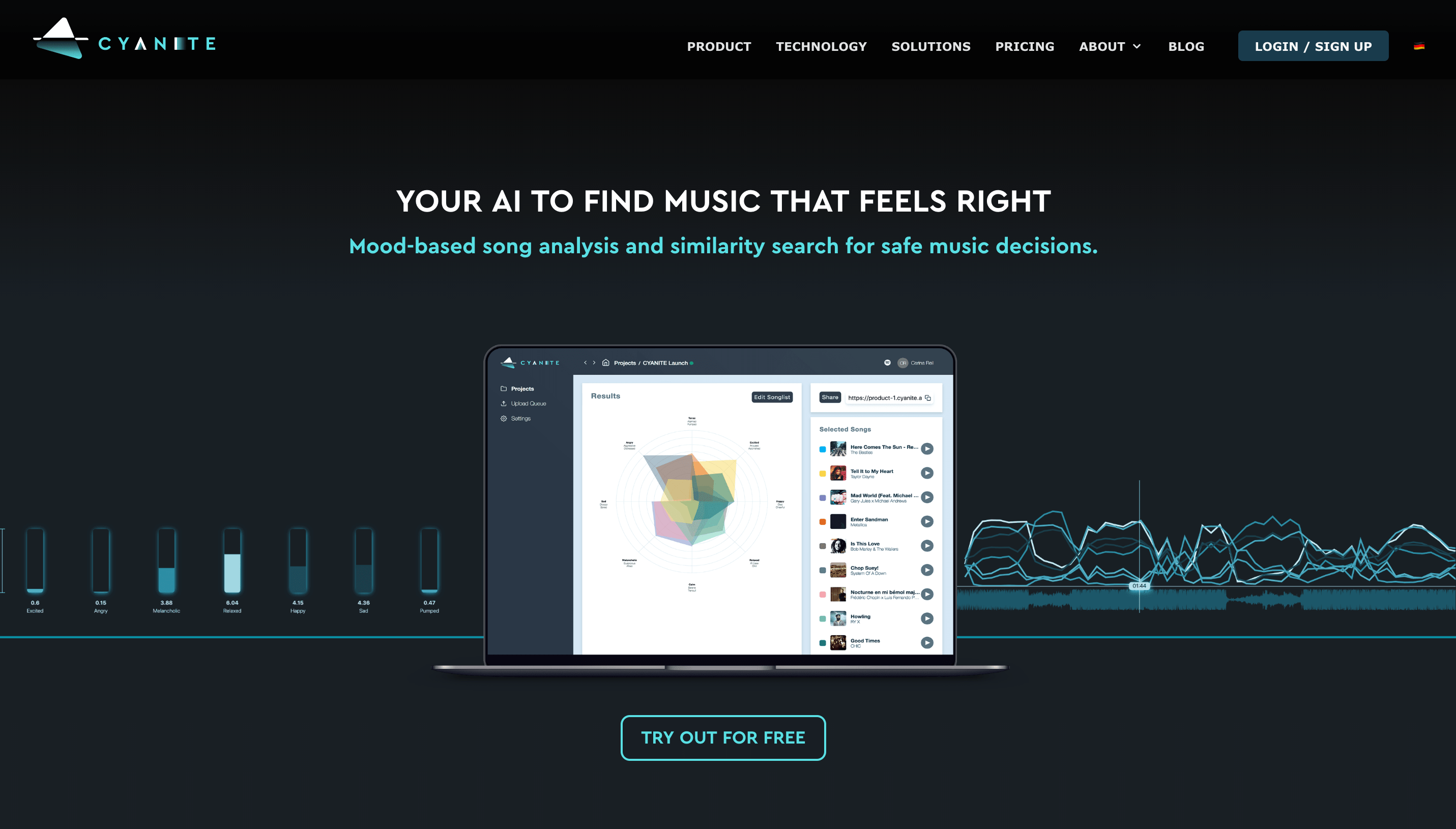Click the TRY OUT FOR FREE button

pos(723,738)
